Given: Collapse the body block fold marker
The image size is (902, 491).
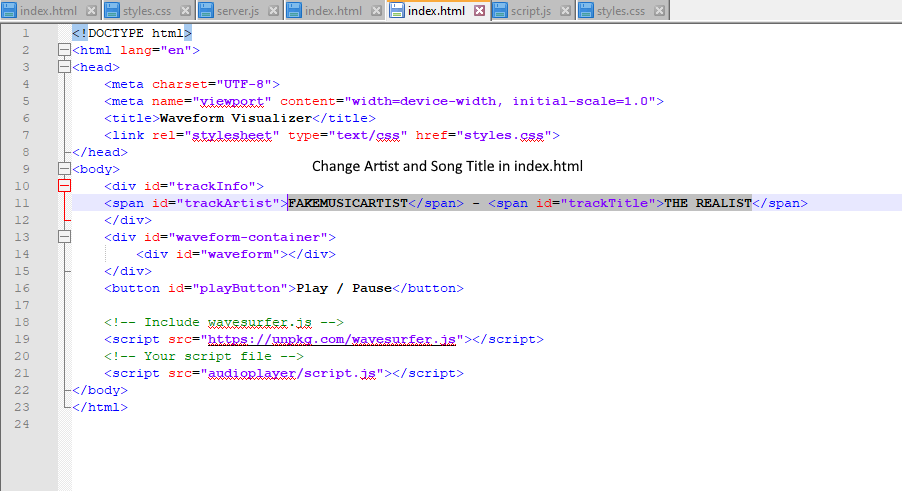Looking at the screenshot, I should [x=64, y=169].
